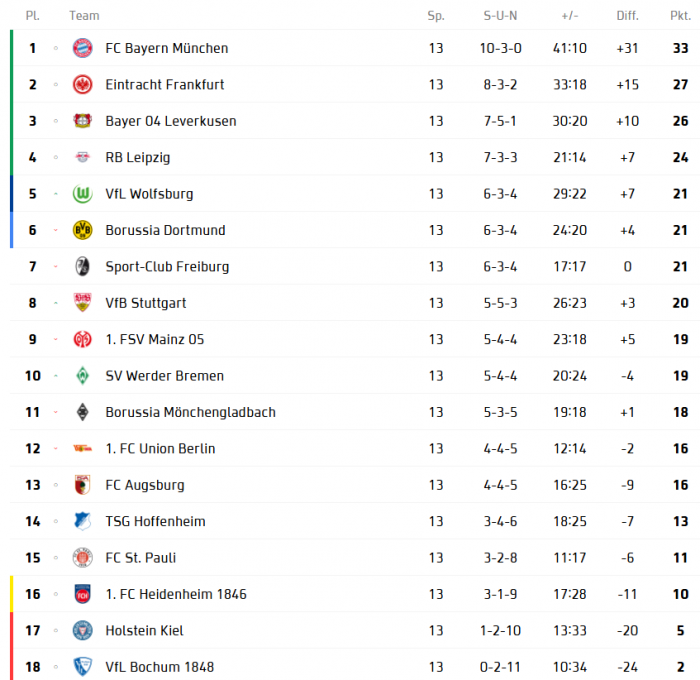The image size is (700, 680).
Task: Click the Borussia Mönchengladbach crest icon
Action: (x=83, y=412)
